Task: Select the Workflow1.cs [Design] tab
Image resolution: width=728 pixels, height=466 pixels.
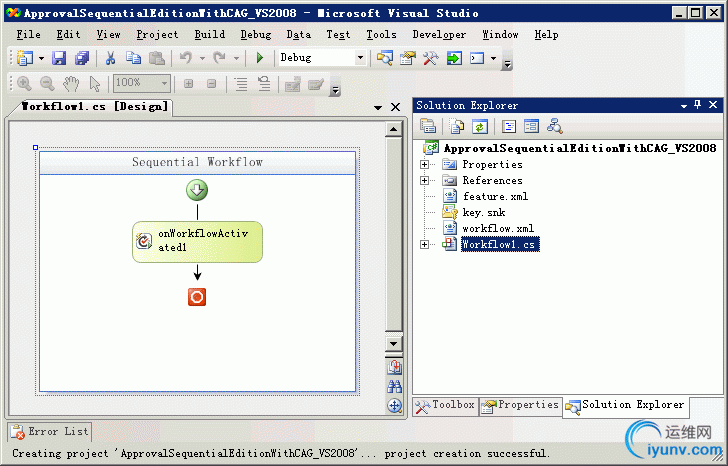Action: [95, 107]
